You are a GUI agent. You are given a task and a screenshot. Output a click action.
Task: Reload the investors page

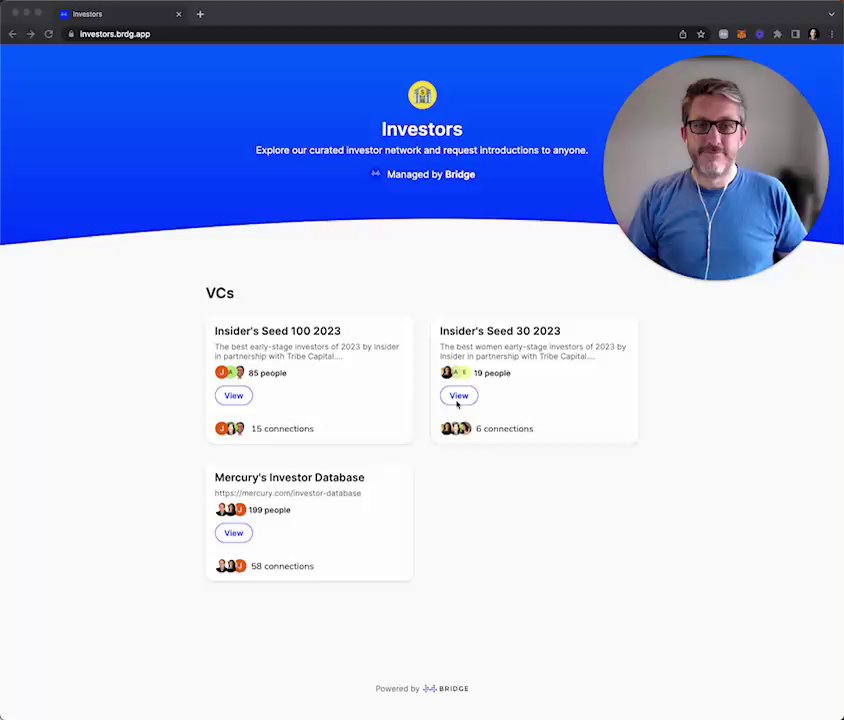click(x=48, y=34)
